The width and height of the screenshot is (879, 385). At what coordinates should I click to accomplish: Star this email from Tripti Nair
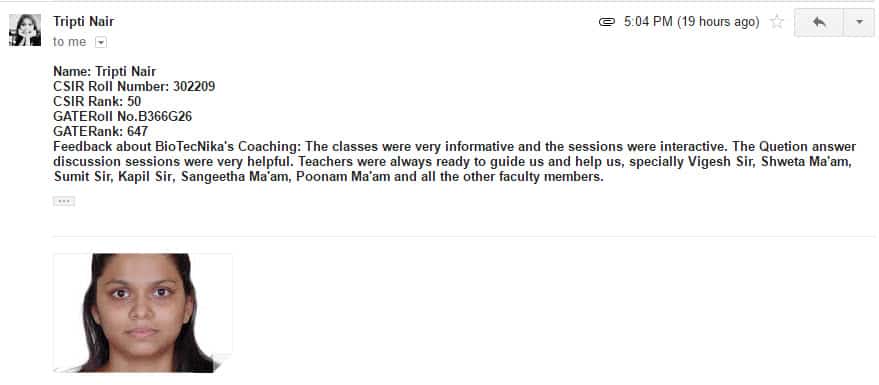[x=777, y=22]
